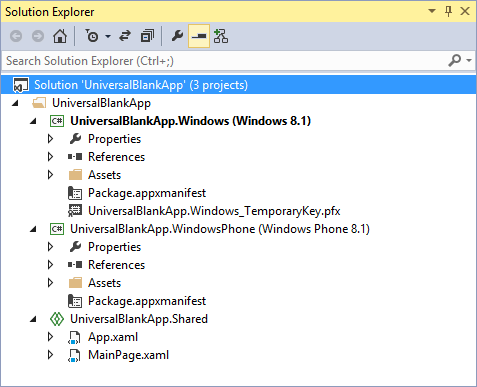Toggle Auto Hide pin for Solution Explorer
The height and width of the screenshot is (387, 477).
pos(449,11)
